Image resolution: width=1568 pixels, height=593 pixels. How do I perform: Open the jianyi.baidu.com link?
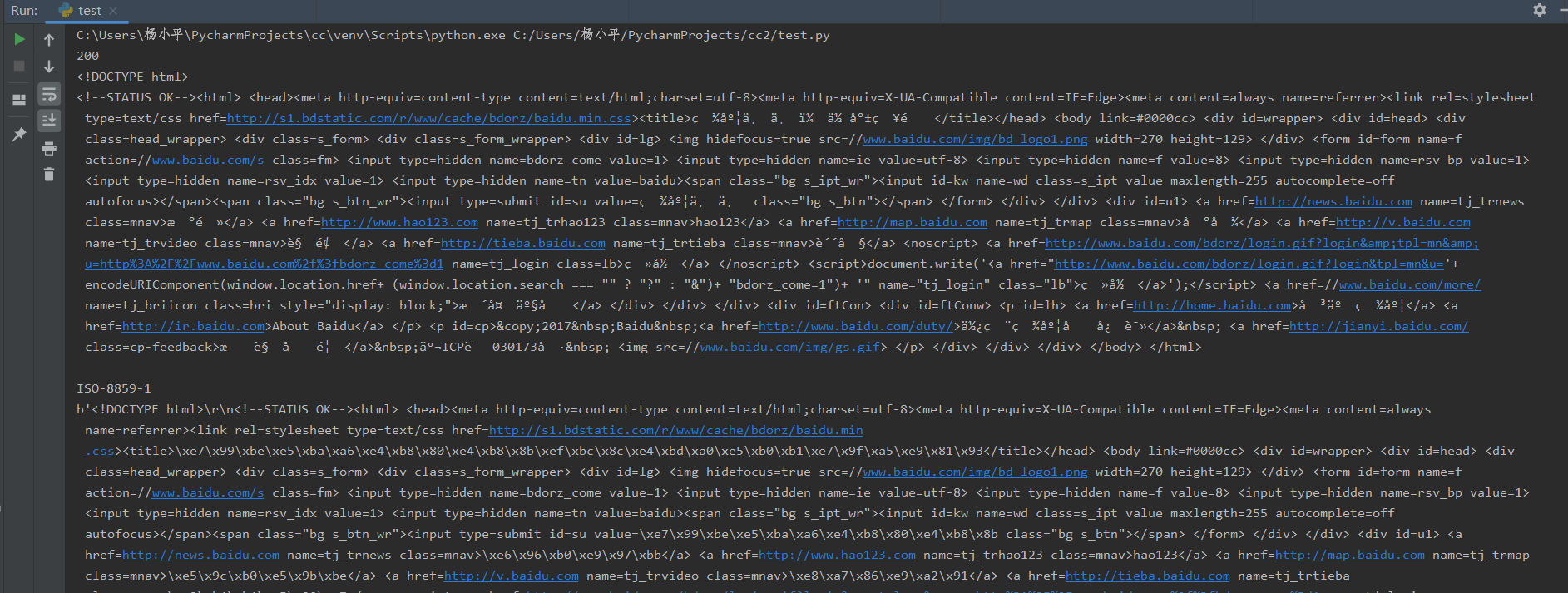pos(1378,326)
